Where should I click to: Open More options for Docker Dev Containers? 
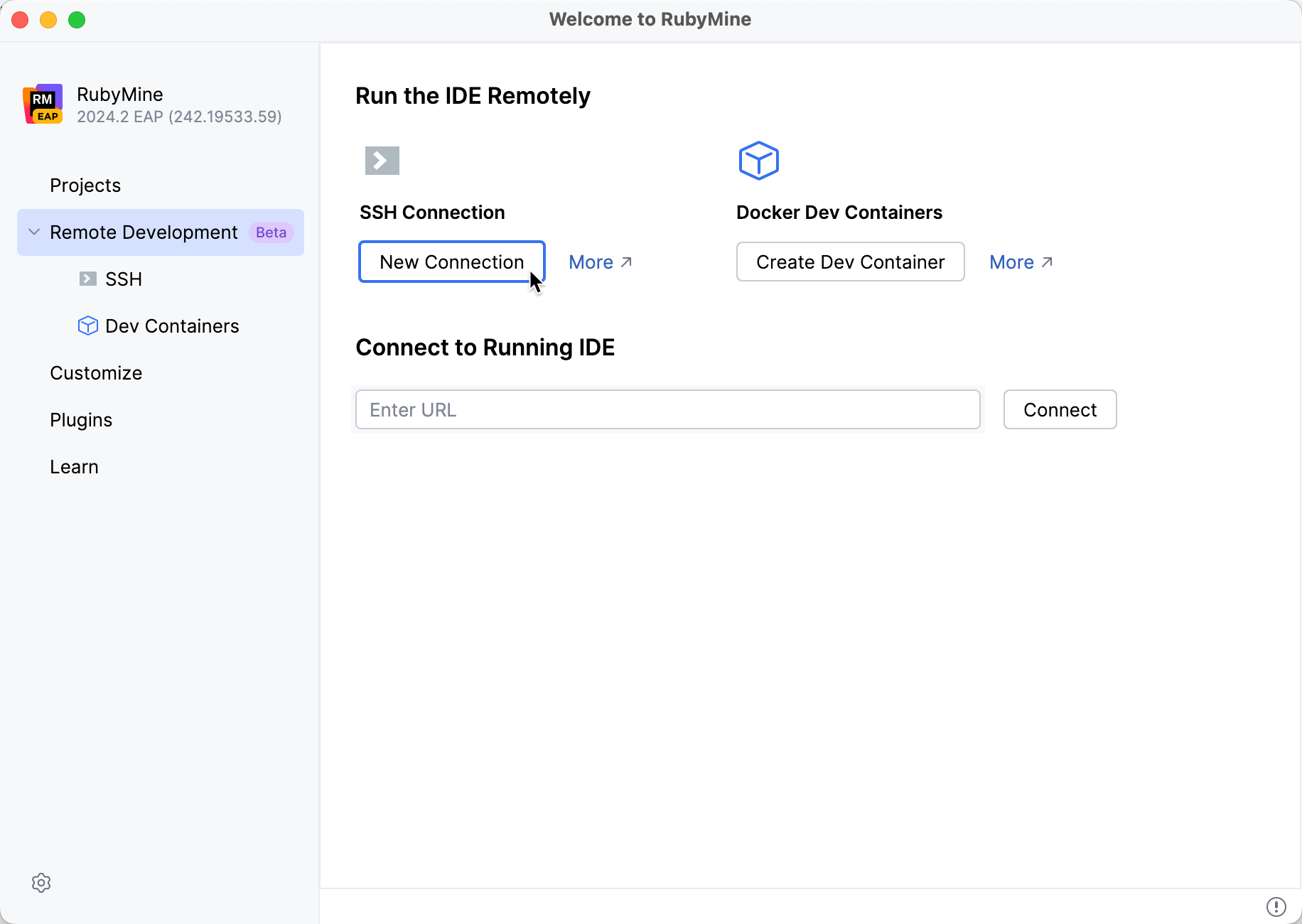(1012, 262)
